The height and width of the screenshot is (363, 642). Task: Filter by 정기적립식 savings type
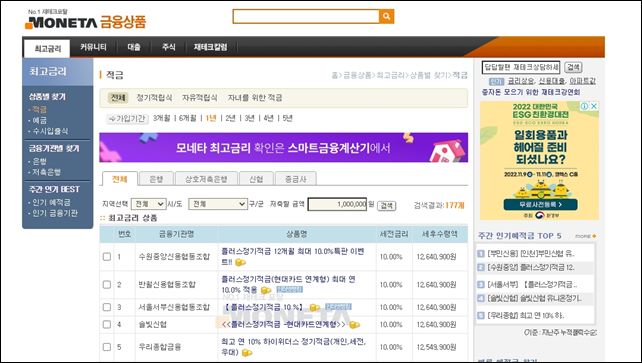154,98
